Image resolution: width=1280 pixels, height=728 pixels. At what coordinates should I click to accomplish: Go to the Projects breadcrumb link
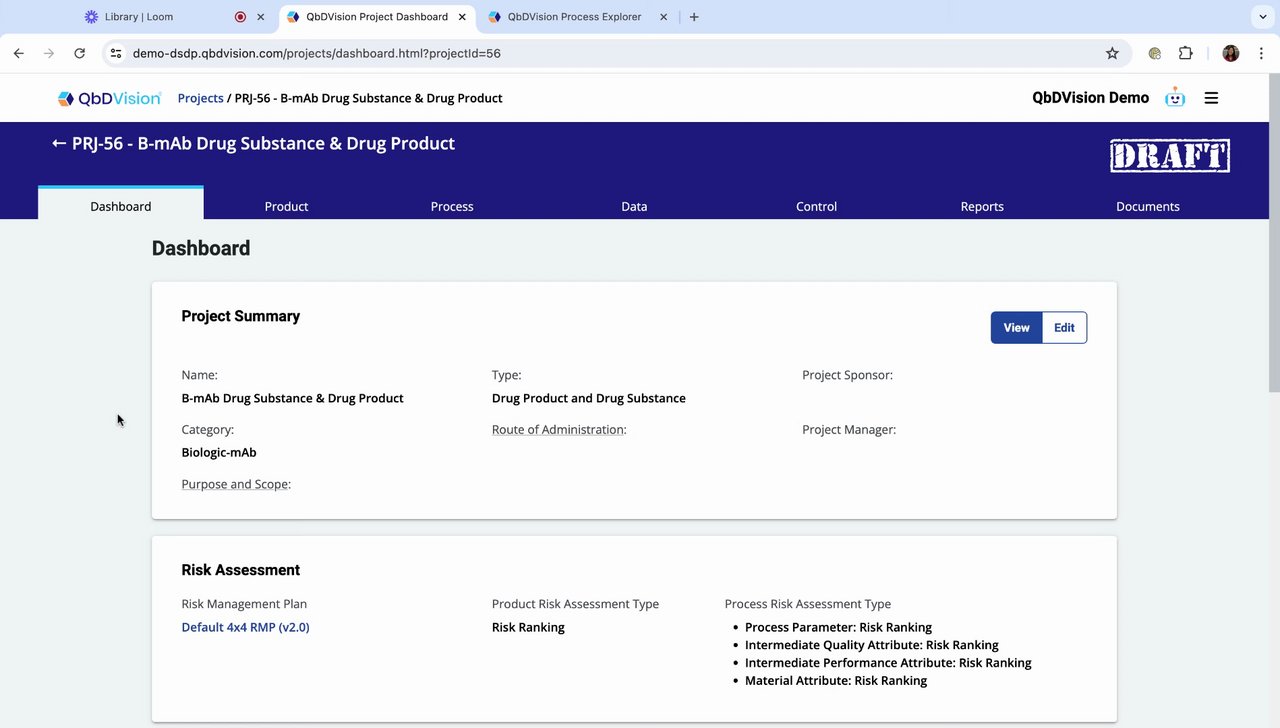(x=200, y=98)
